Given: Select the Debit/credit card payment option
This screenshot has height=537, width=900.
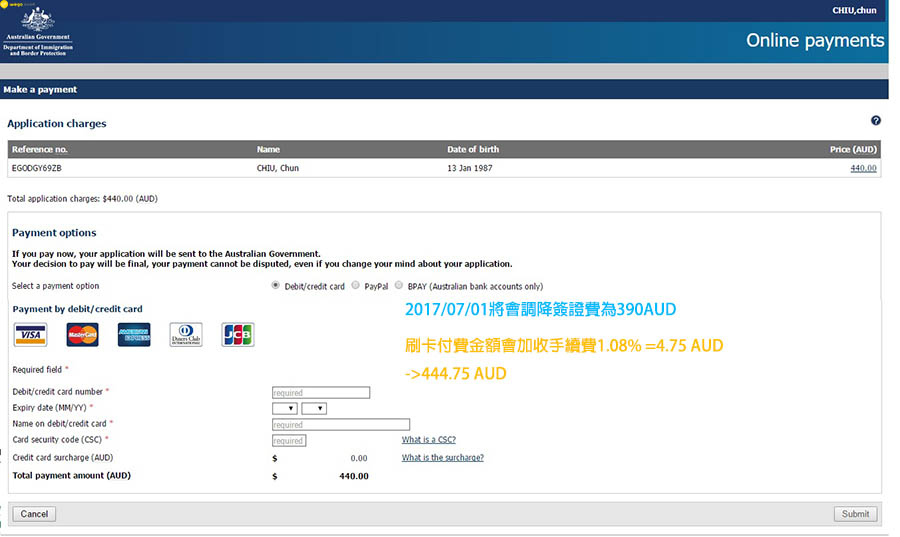Looking at the screenshot, I should (x=276, y=286).
